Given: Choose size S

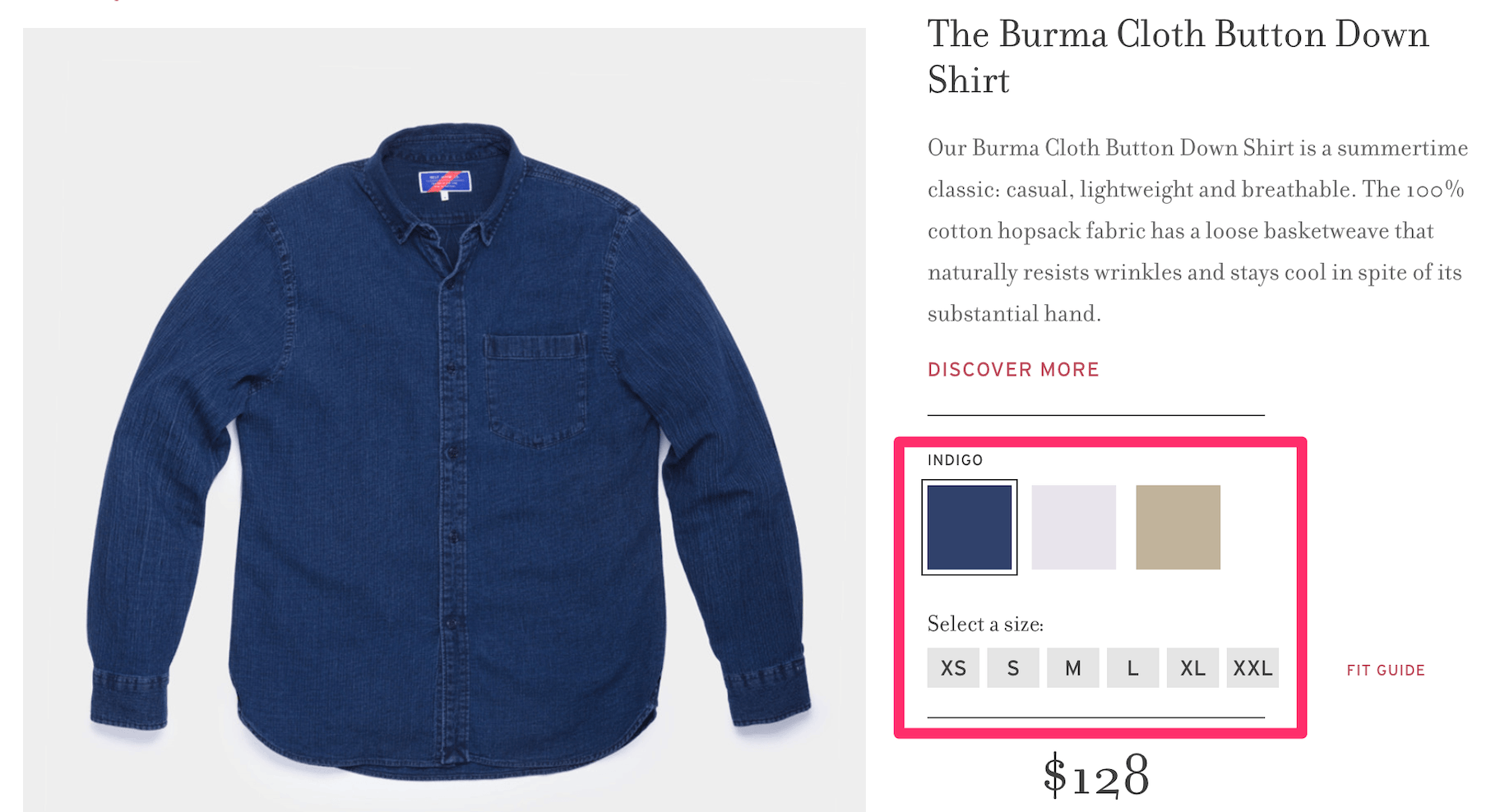Looking at the screenshot, I should point(1013,668).
